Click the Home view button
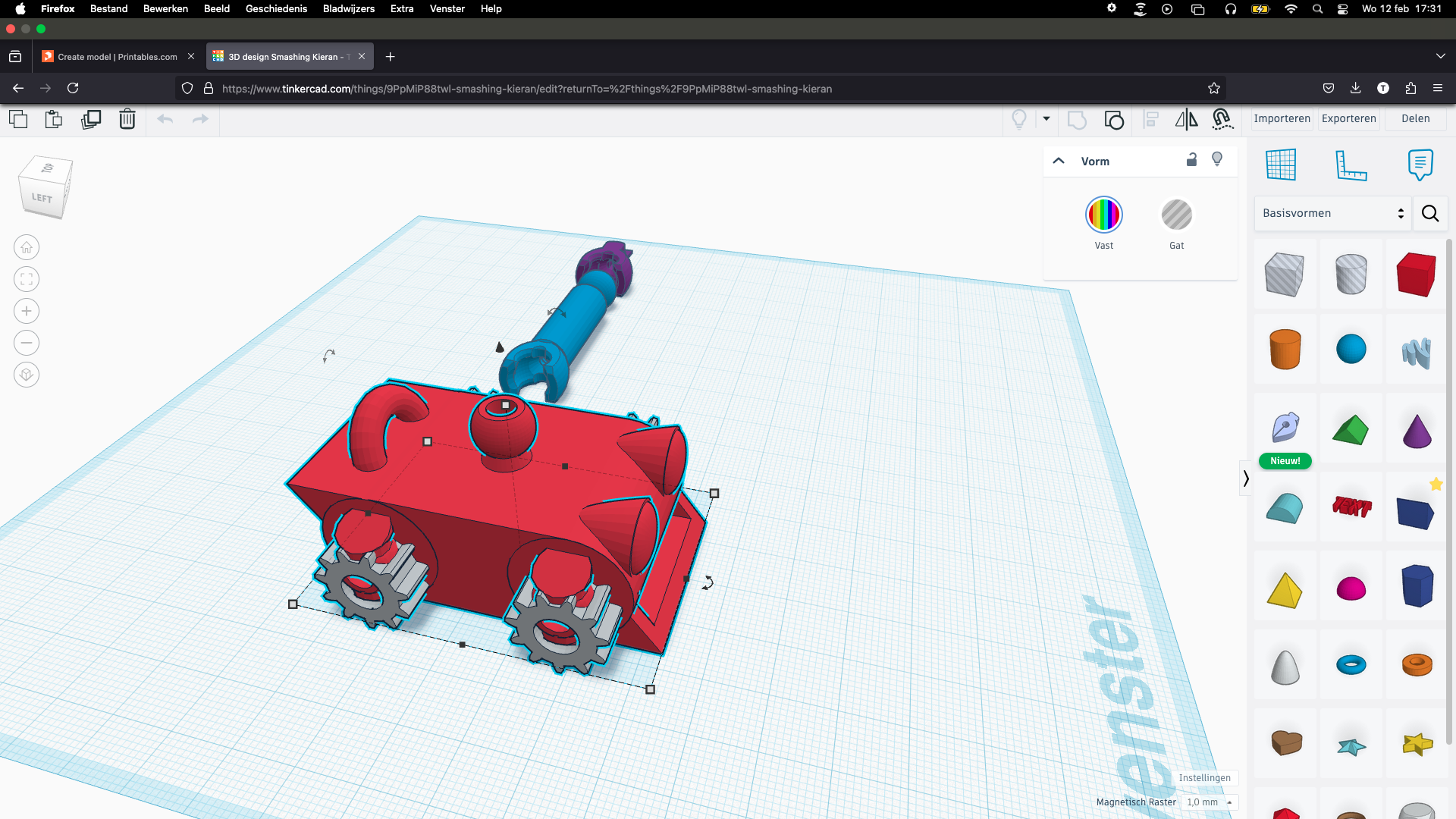 [x=27, y=247]
